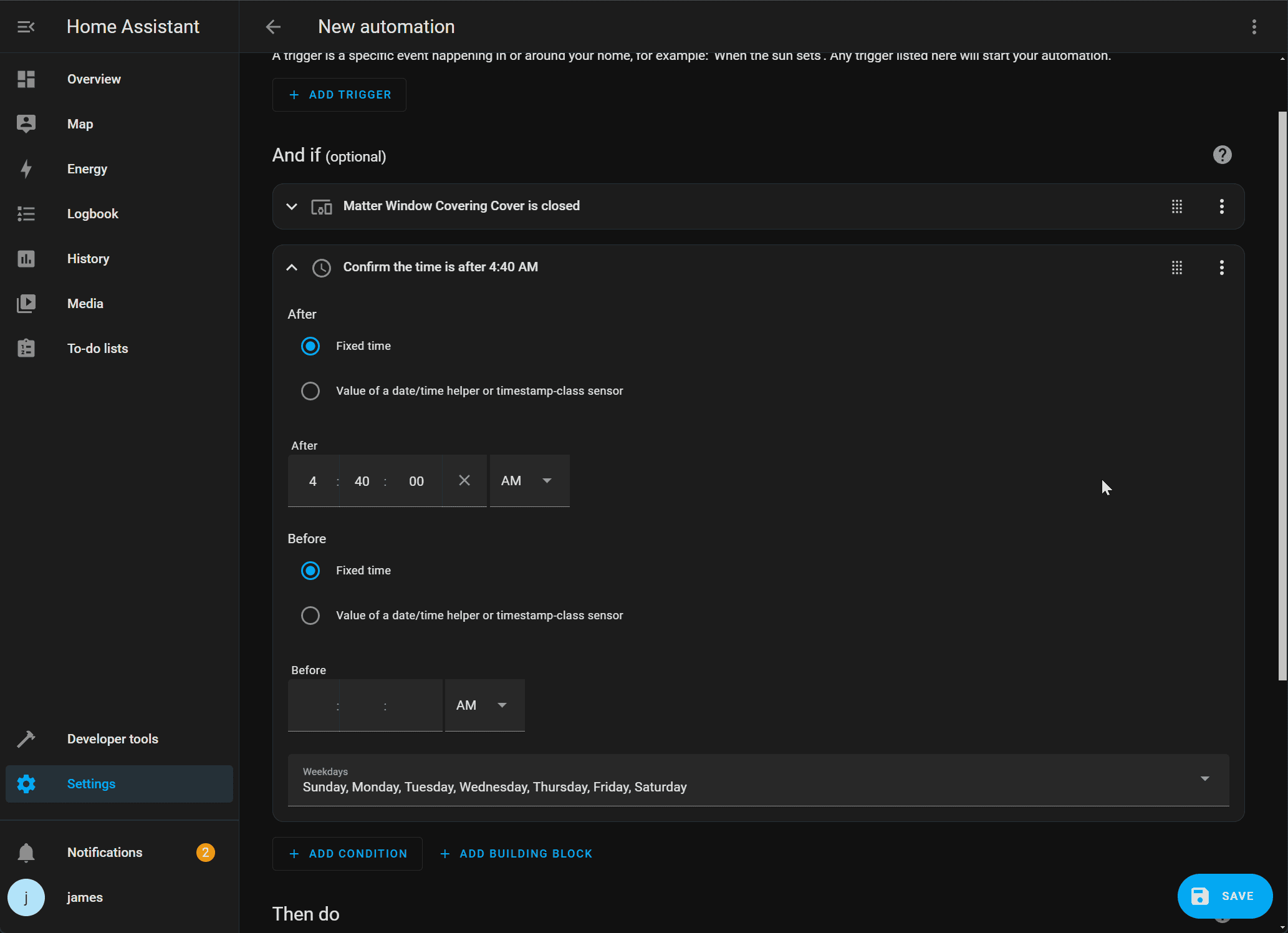1288x933 pixels.
Task: Save the automation
Action: (x=1224, y=896)
